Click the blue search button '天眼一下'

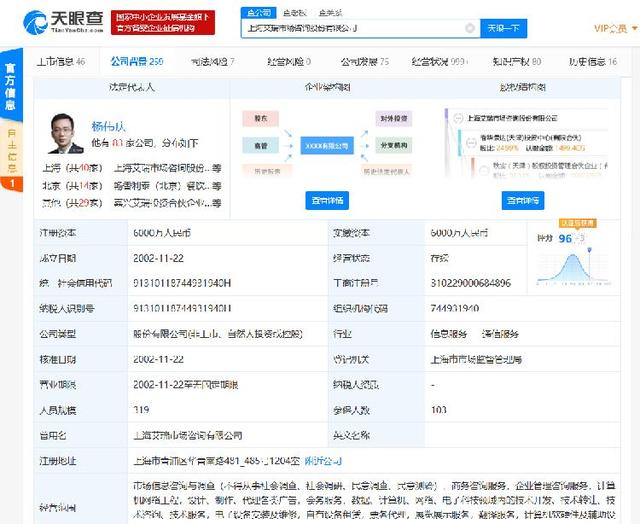pyautogui.click(x=503, y=28)
